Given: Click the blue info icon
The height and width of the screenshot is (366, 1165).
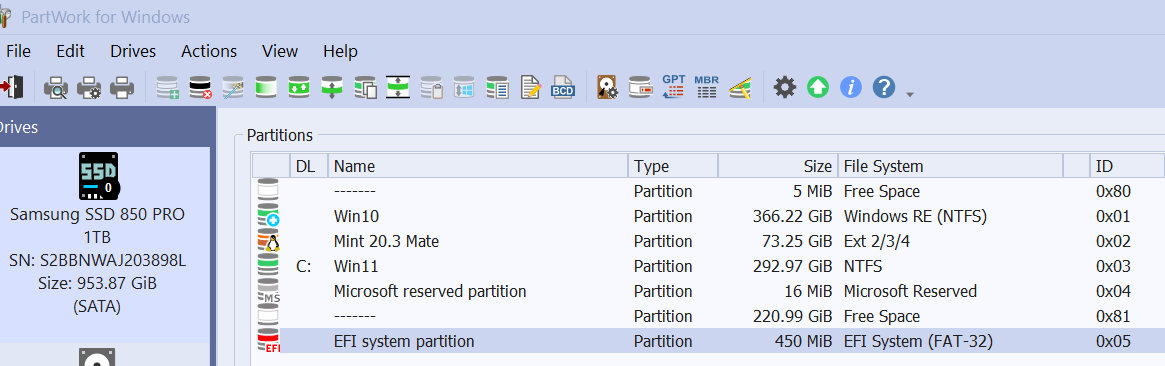Looking at the screenshot, I should tap(851, 88).
